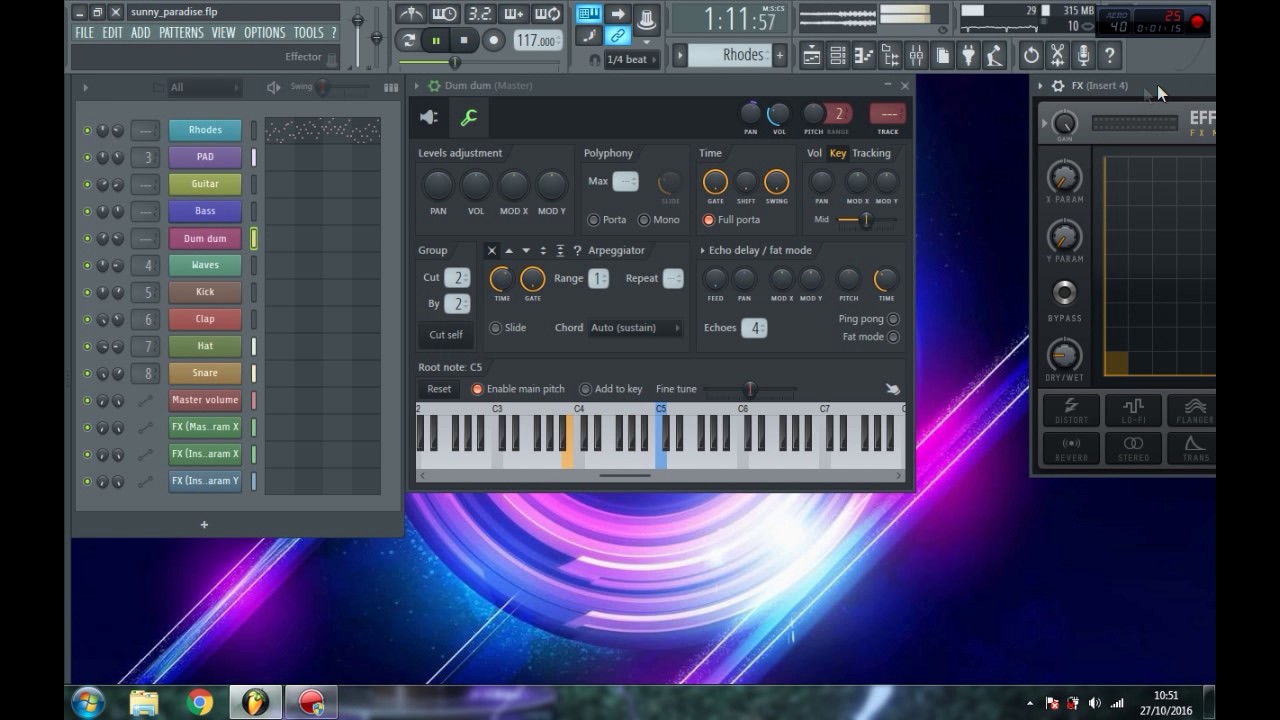Open the playlist window from toolbar
1280x720 pixels.
812,56
